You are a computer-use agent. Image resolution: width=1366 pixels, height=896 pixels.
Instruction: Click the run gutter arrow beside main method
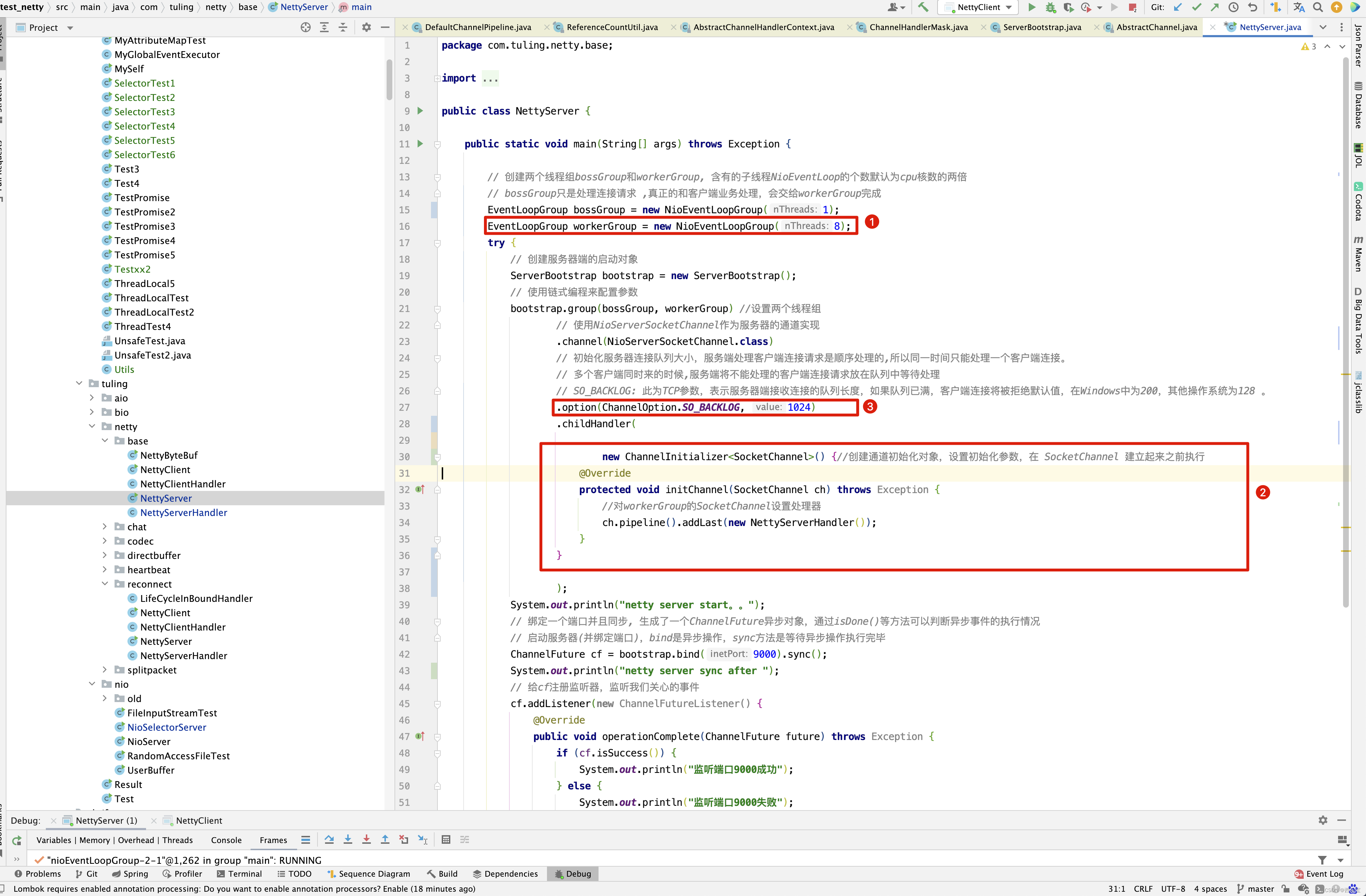point(420,144)
